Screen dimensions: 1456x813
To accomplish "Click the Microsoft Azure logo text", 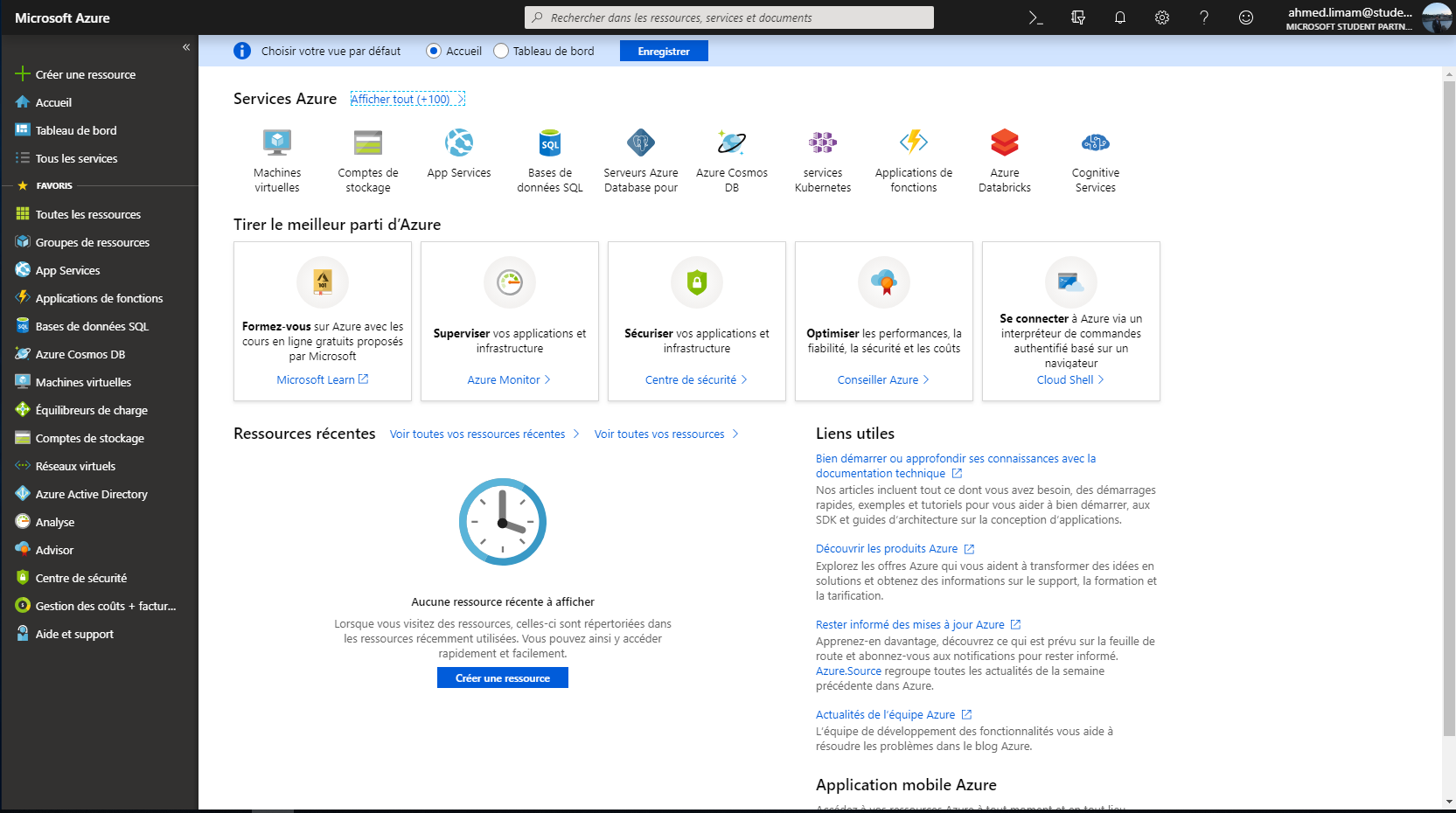I will [62, 17].
